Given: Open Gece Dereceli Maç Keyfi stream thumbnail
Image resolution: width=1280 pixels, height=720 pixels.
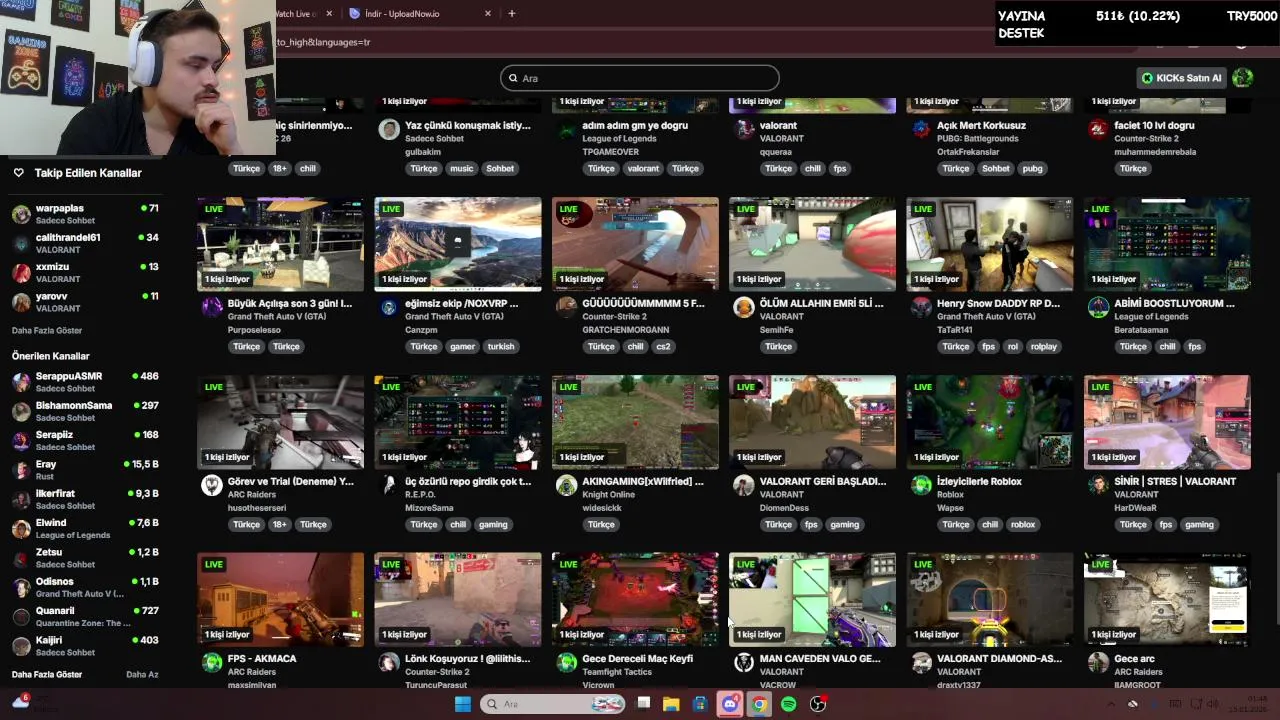Looking at the screenshot, I should point(635,599).
